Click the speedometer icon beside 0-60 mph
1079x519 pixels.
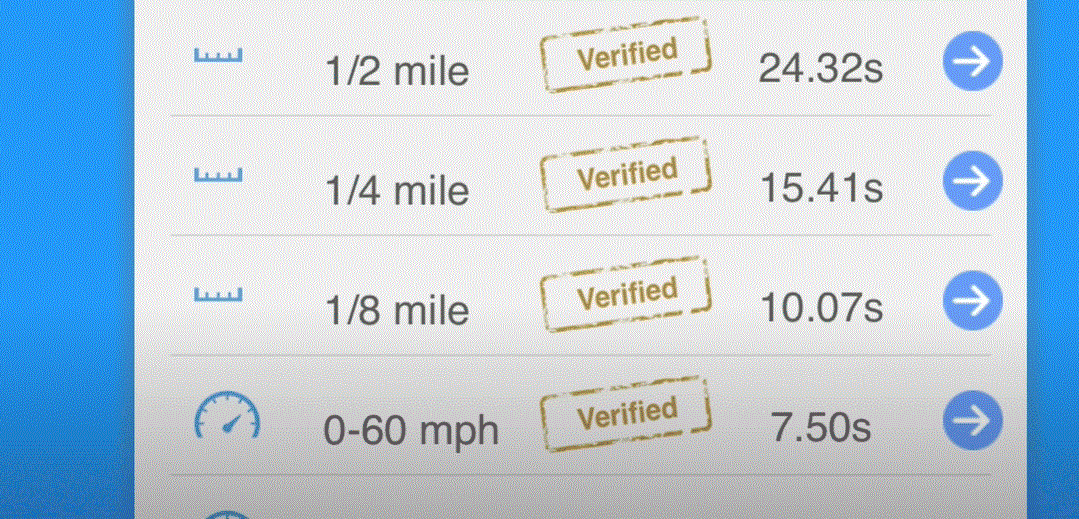[x=226, y=416]
